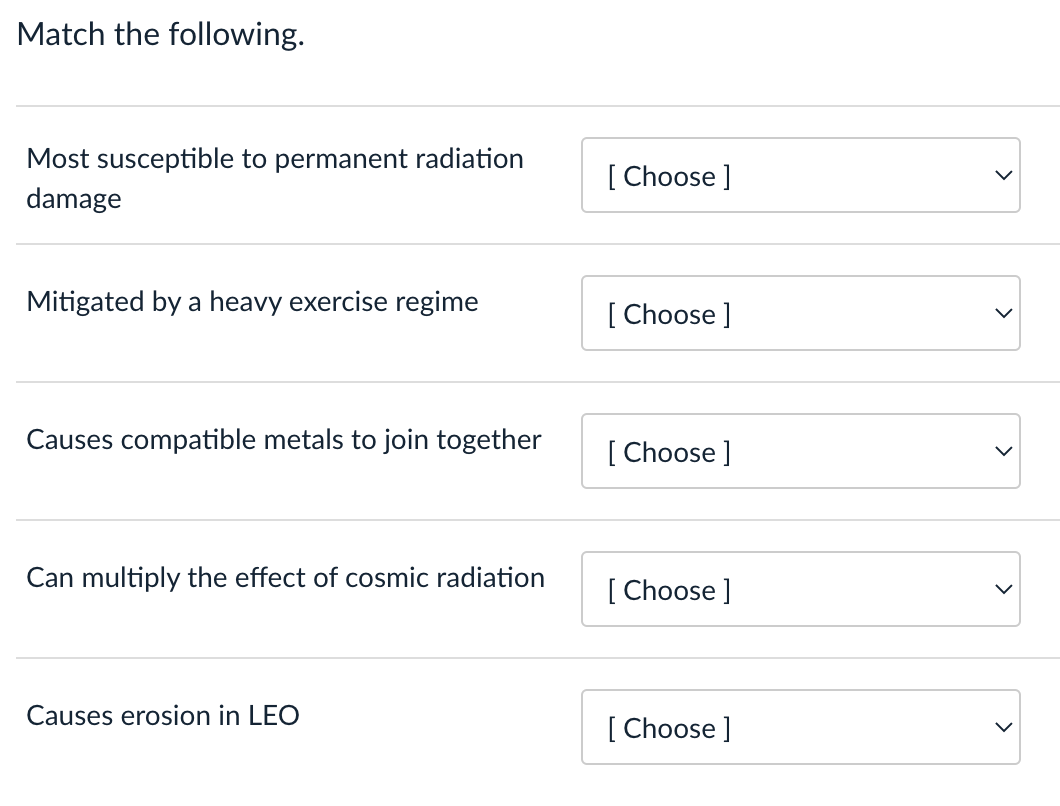Click '[ Choose ]' placeholder in the LEO erosion row
This screenshot has width=1060, height=806.
click(668, 729)
